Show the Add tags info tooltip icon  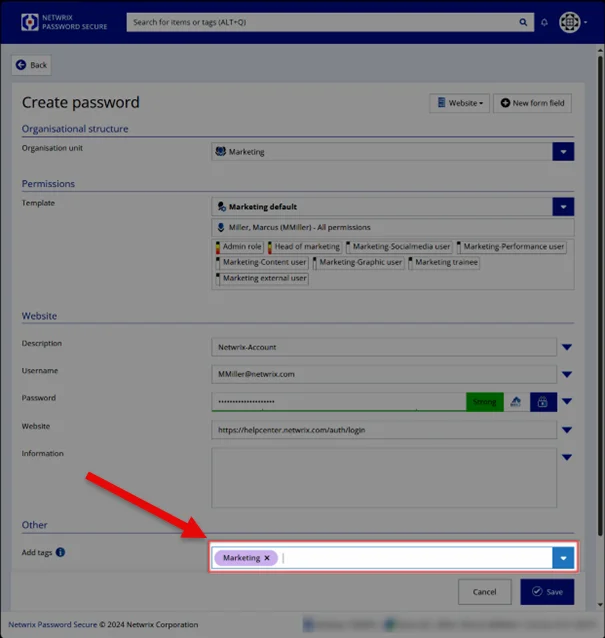pos(60,552)
